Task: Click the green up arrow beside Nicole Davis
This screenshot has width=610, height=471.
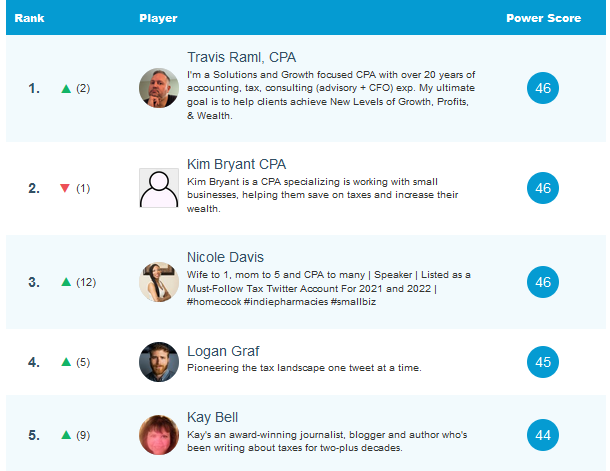Action: pos(66,282)
